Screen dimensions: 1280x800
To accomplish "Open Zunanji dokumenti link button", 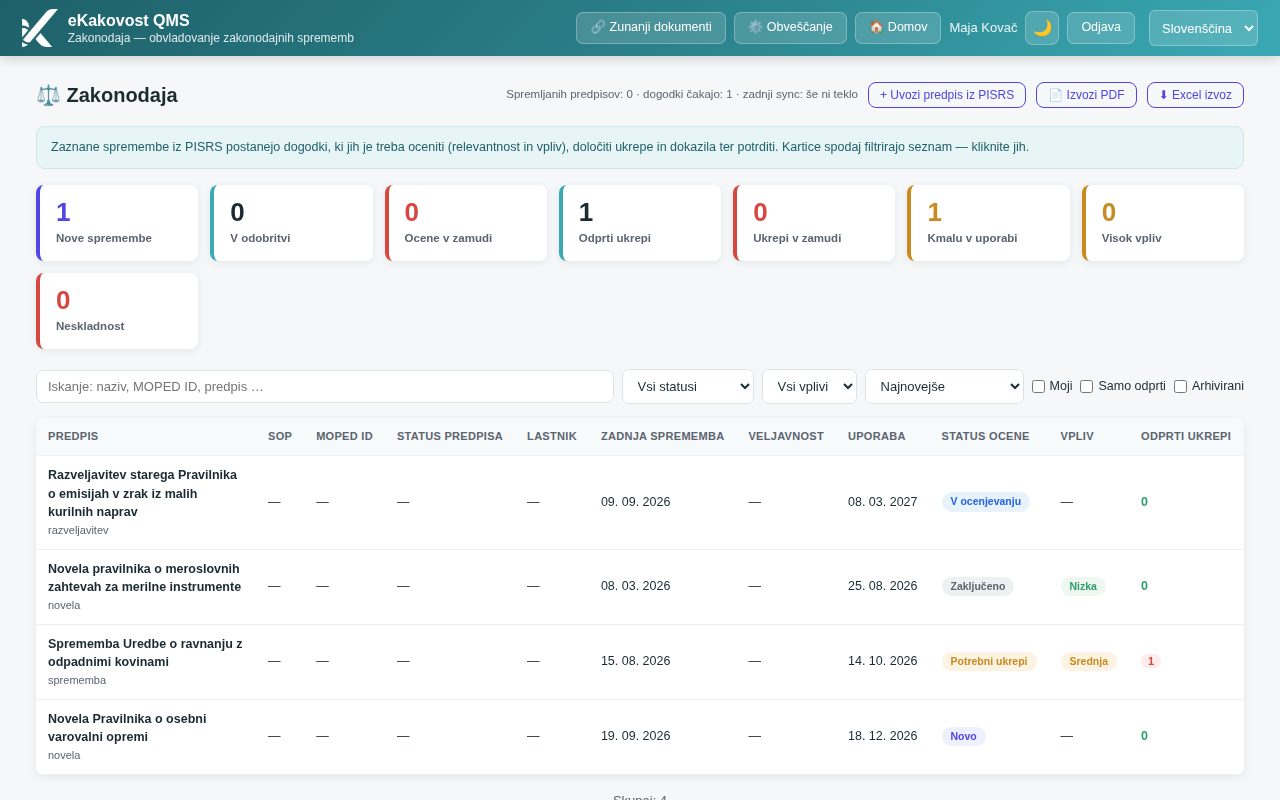I will point(651,28).
